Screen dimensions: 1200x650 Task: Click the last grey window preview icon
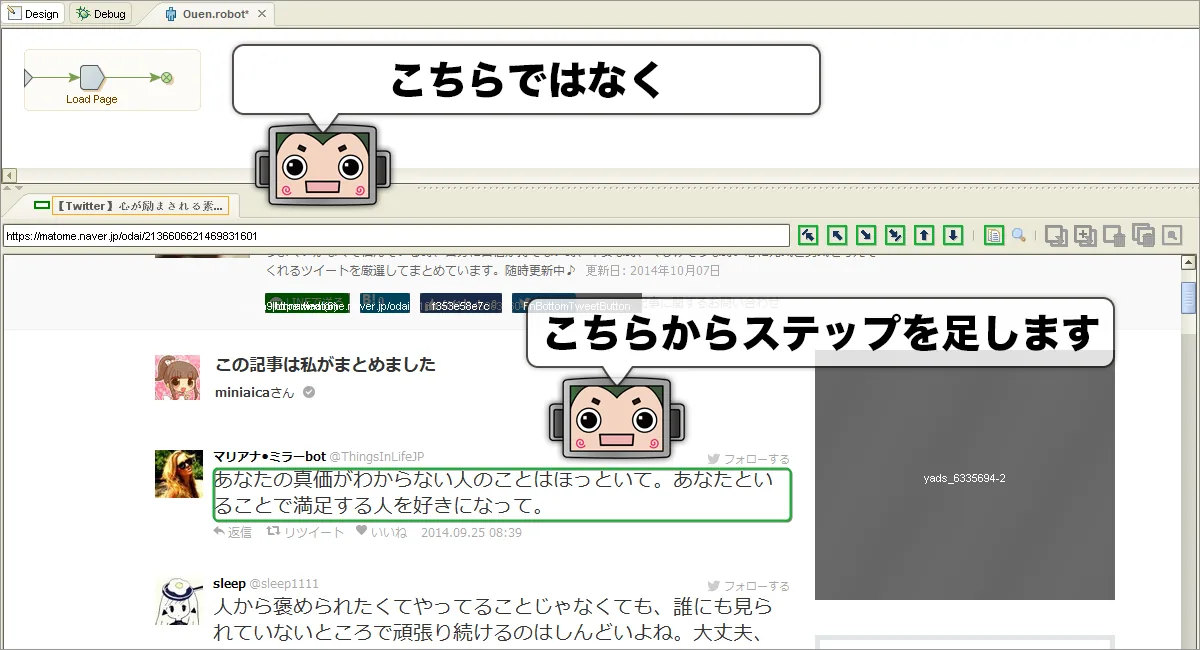(x=1172, y=236)
